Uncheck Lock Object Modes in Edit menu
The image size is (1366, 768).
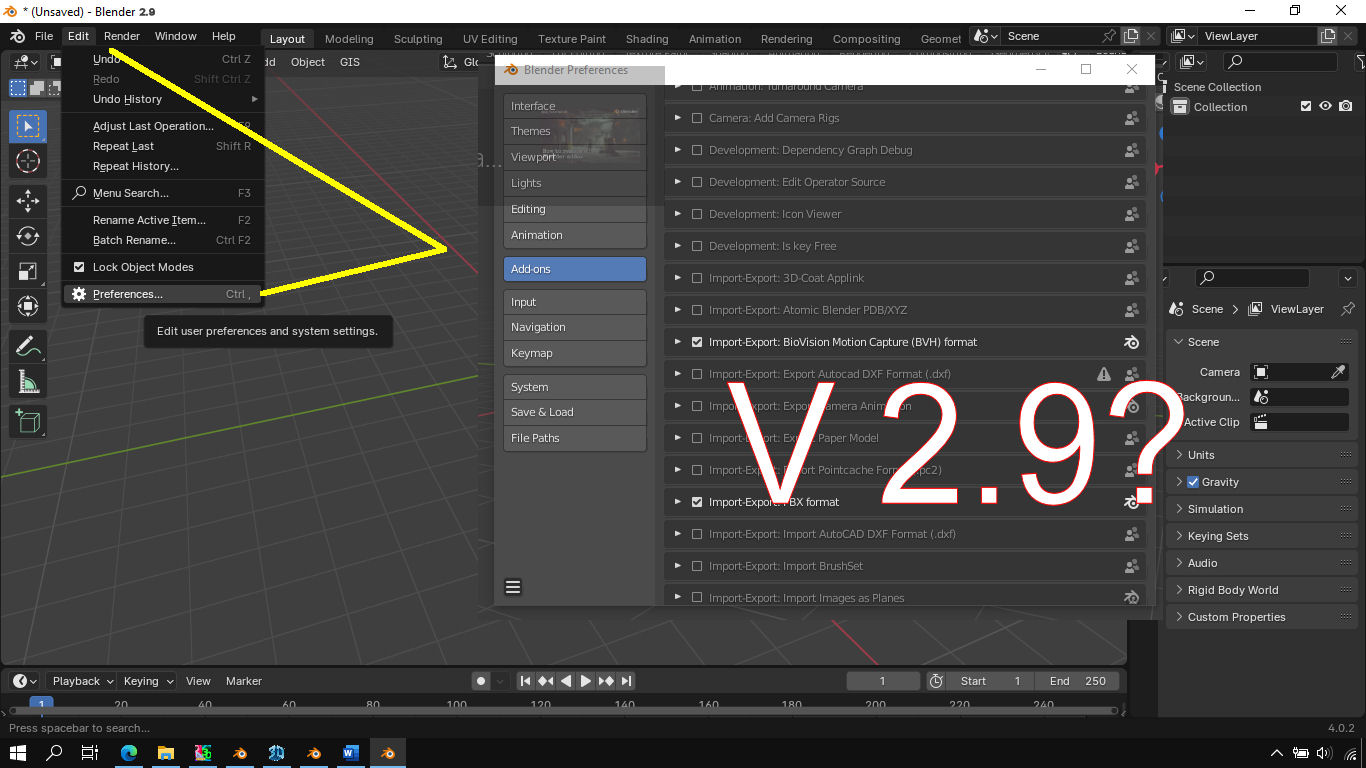click(x=80, y=267)
